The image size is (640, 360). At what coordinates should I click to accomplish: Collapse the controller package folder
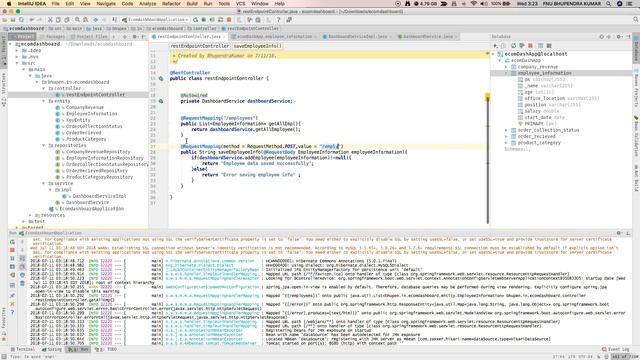coord(44,88)
